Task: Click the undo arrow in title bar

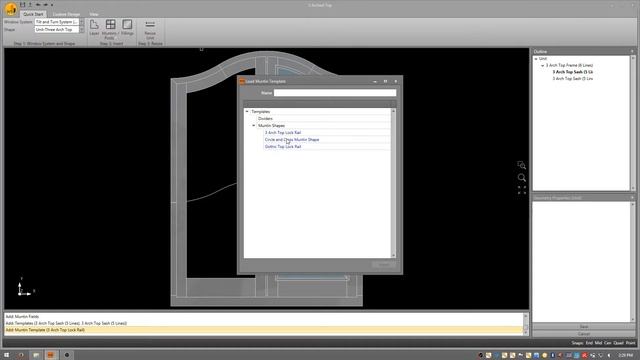Action: click(x=38, y=4)
